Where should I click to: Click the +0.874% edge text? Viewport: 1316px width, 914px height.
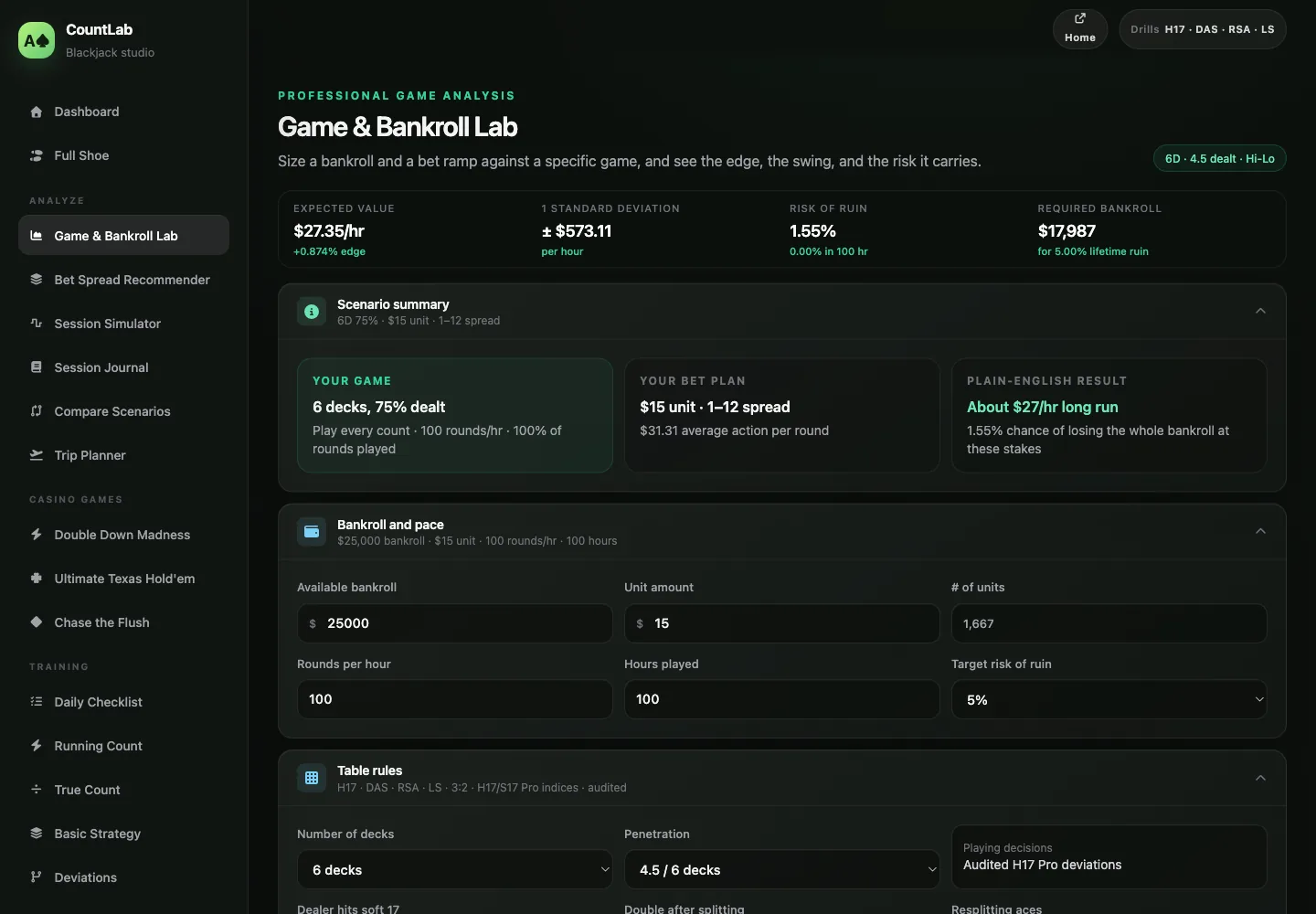pyautogui.click(x=329, y=251)
